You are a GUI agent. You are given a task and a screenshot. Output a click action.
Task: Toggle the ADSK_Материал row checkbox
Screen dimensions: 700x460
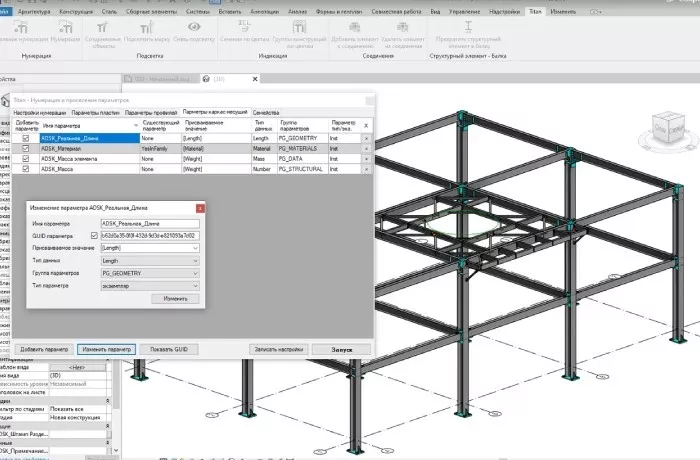[x=26, y=148]
